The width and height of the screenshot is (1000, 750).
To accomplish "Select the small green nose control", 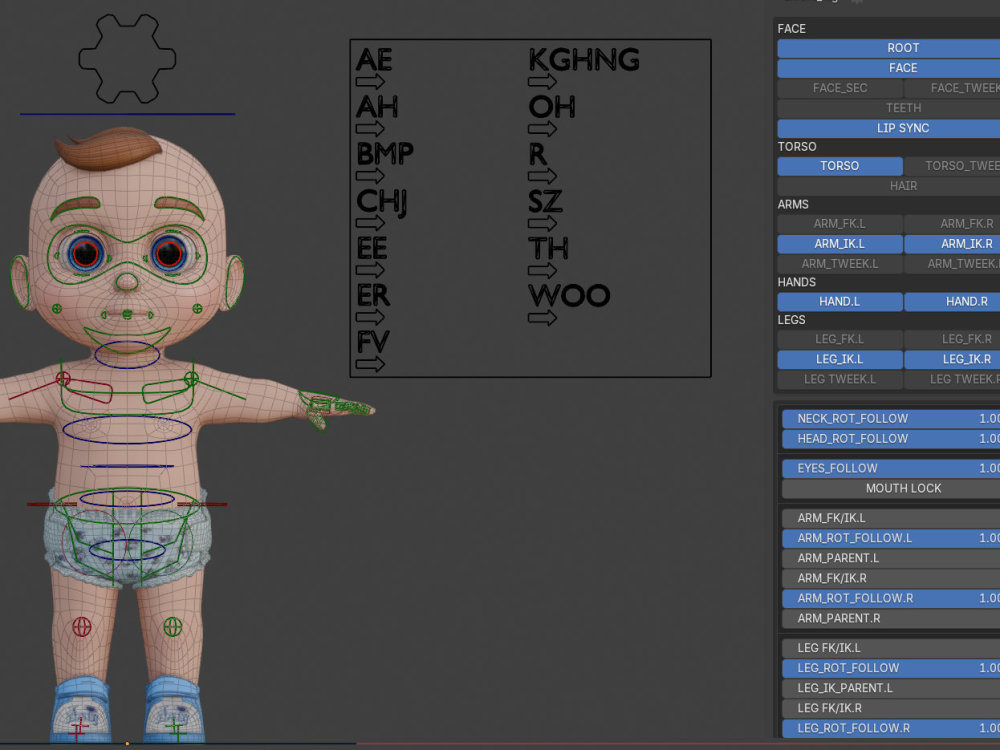I will pyautogui.click(x=127, y=281).
